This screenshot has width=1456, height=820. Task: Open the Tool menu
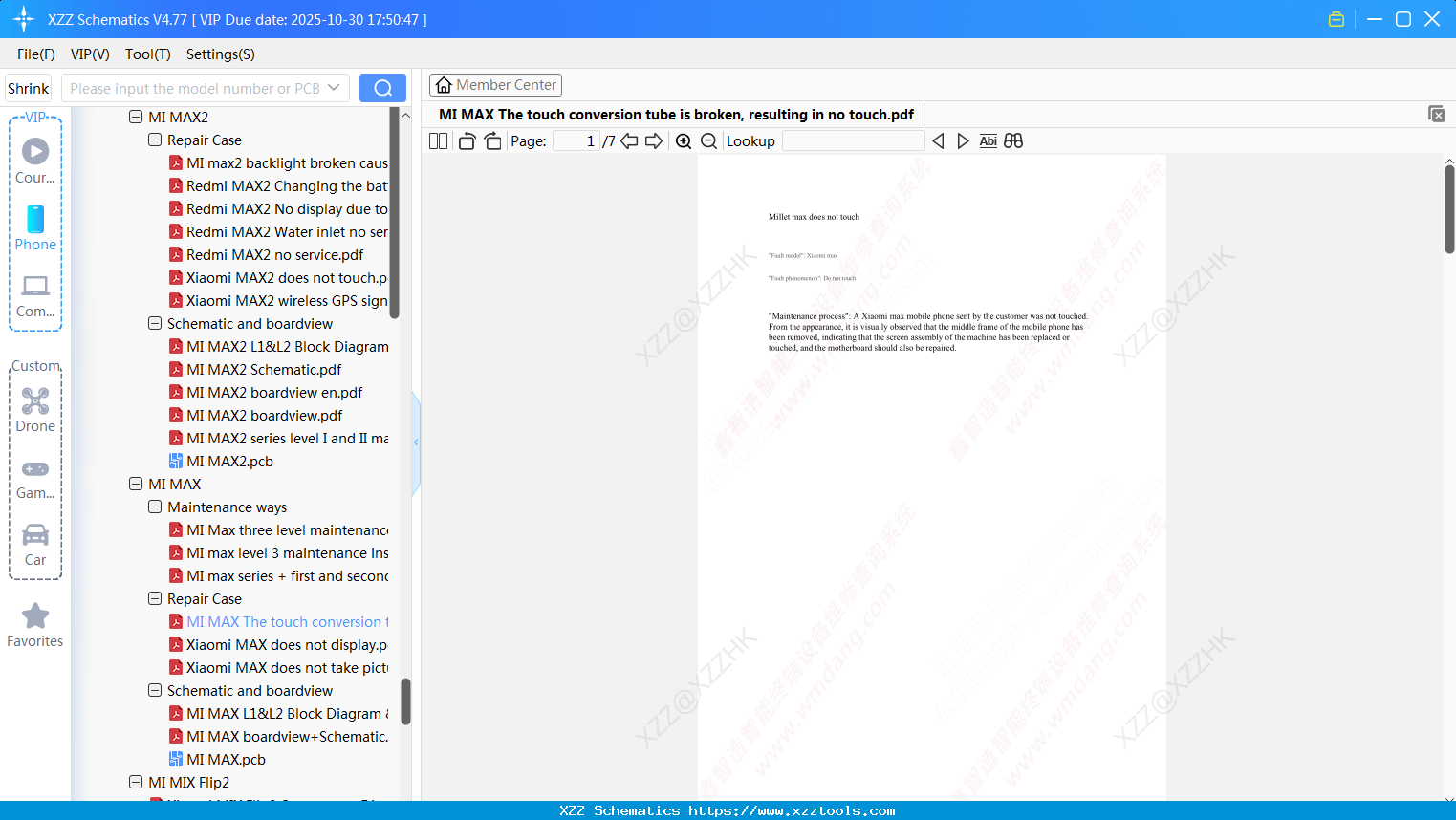click(148, 54)
